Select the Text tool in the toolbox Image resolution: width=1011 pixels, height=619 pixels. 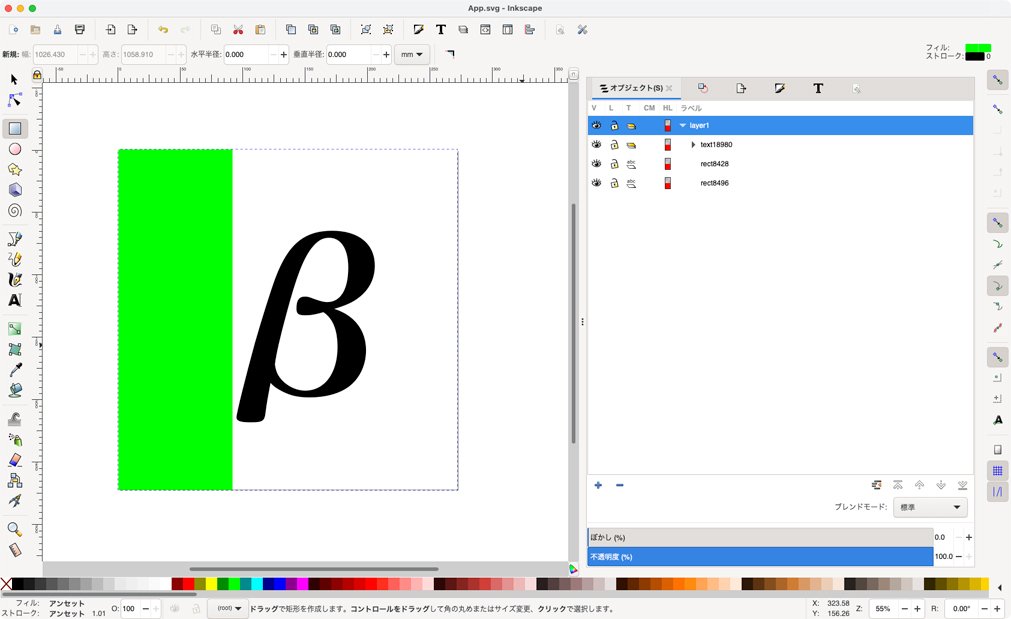[x=15, y=300]
